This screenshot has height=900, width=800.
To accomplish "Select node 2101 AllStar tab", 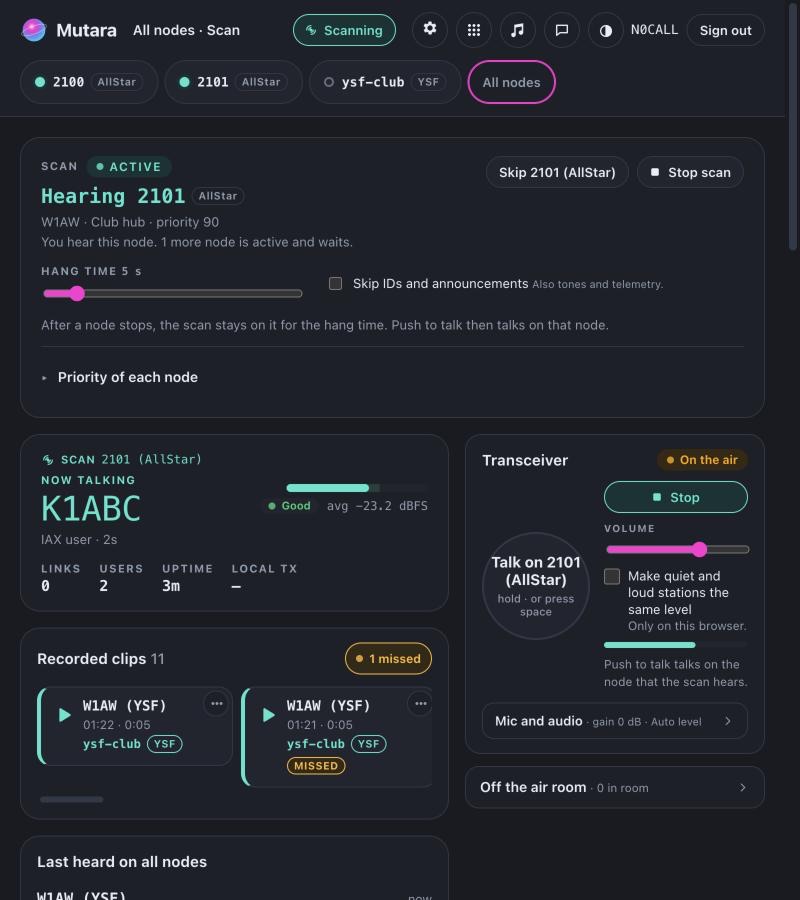I will 234,82.
